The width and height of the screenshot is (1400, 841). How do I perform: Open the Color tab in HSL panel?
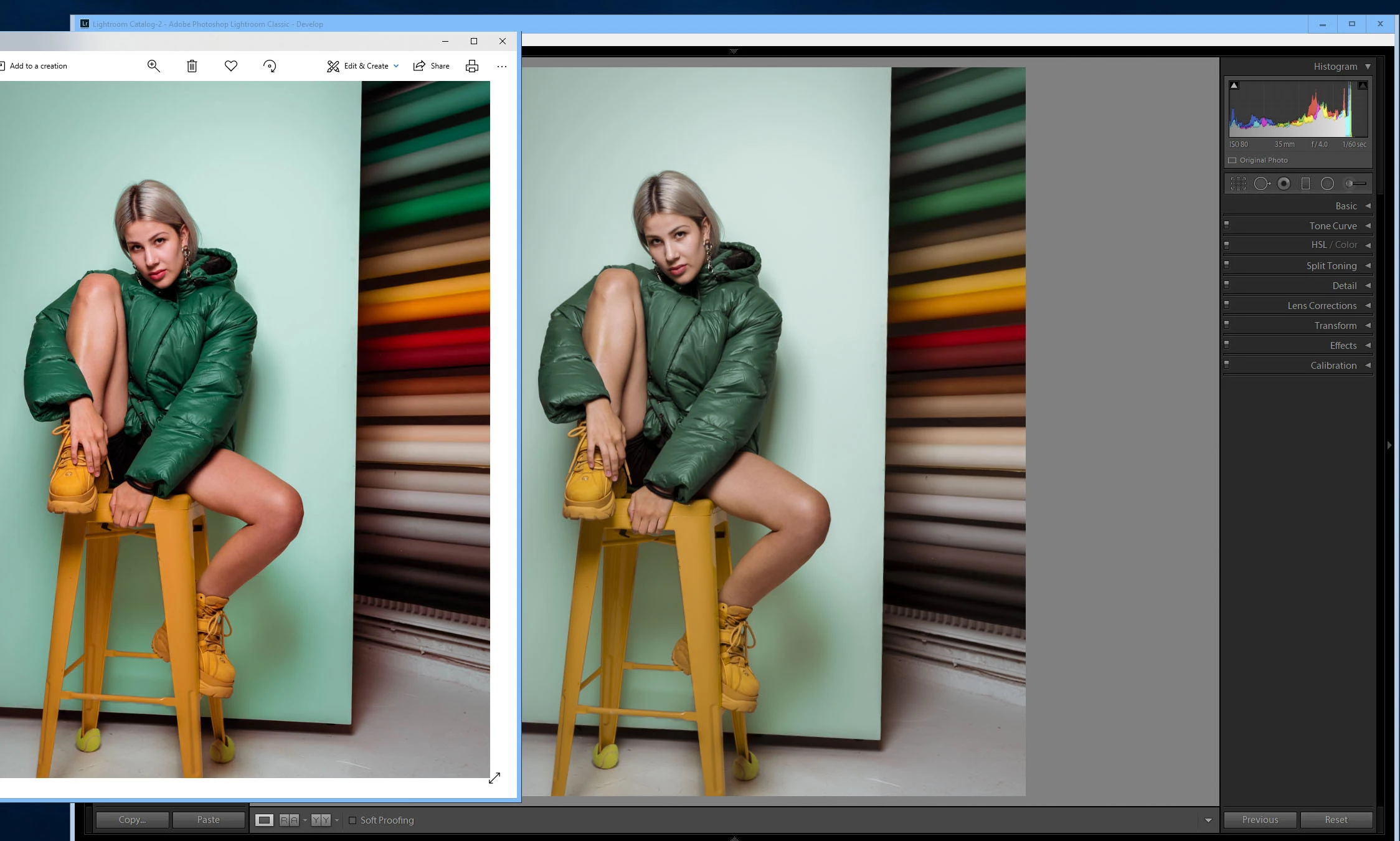pos(1346,245)
